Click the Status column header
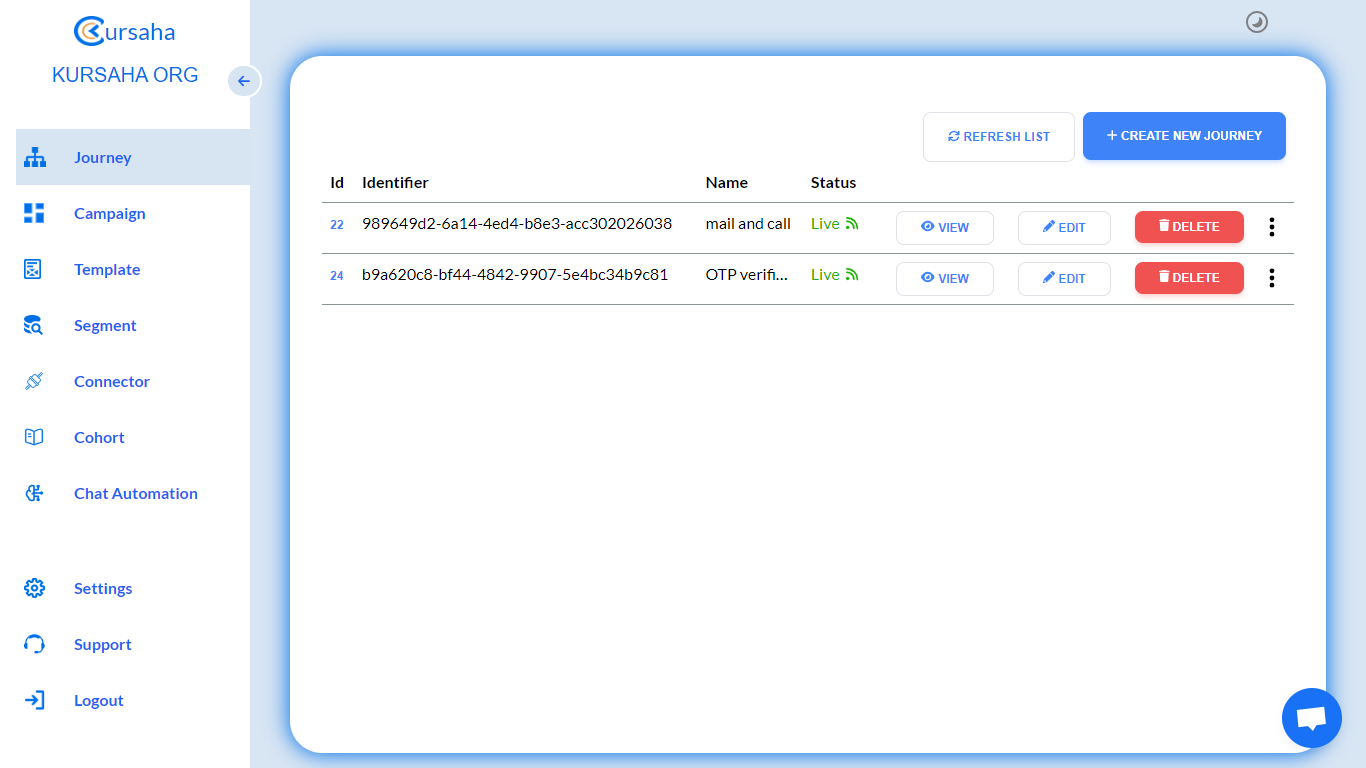Screen dimensions: 1366x768 pyautogui.click(x=834, y=183)
